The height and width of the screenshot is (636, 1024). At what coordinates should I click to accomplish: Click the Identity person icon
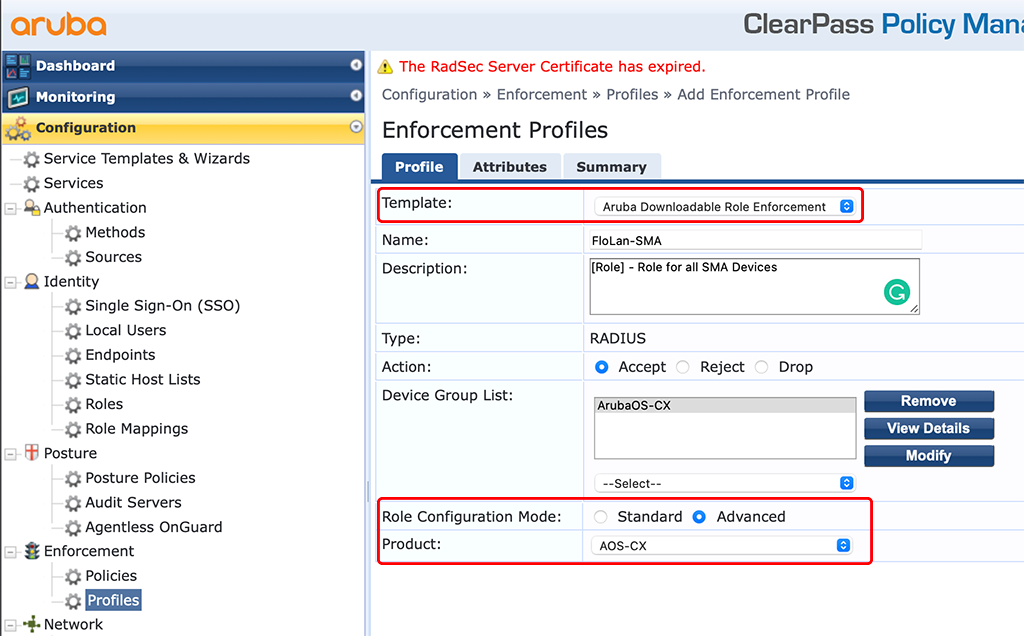click(x=33, y=281)
